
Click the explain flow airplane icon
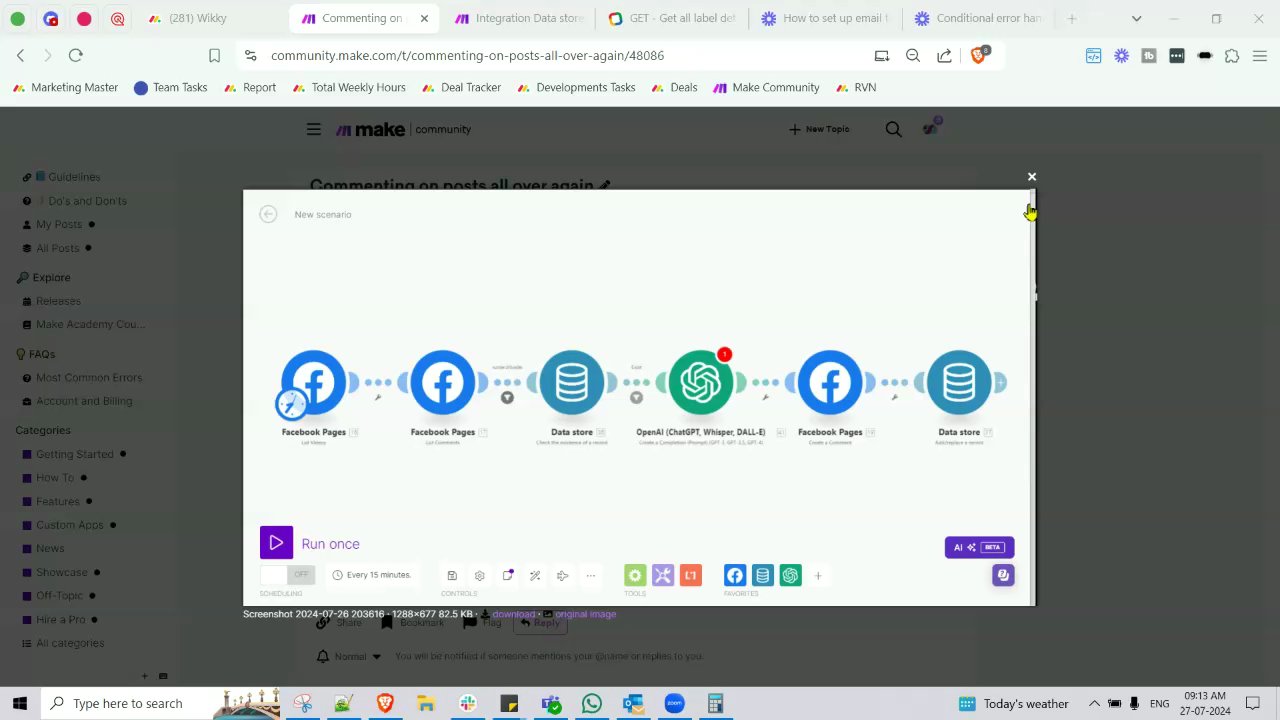click(x=562, y=576)
